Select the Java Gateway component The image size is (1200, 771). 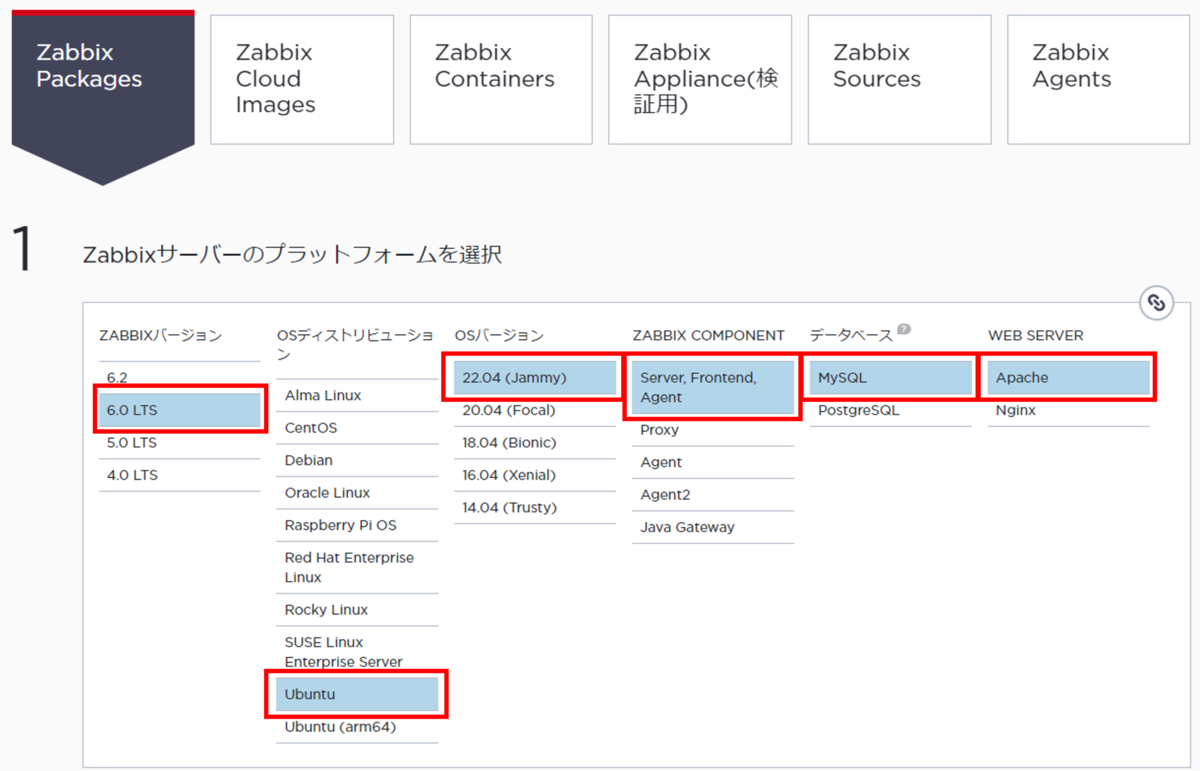point(713,527)
